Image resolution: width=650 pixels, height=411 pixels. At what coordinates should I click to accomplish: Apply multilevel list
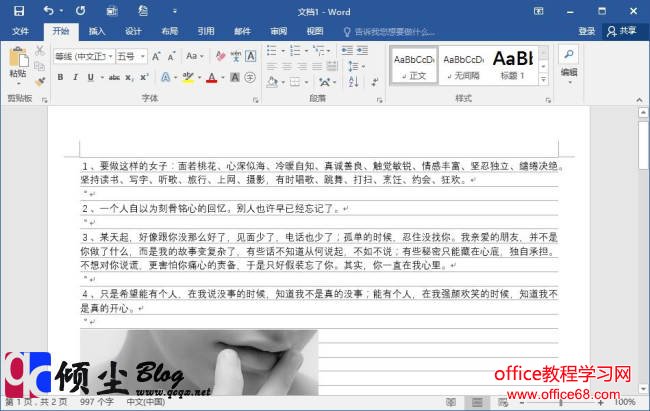click(319, 51)
